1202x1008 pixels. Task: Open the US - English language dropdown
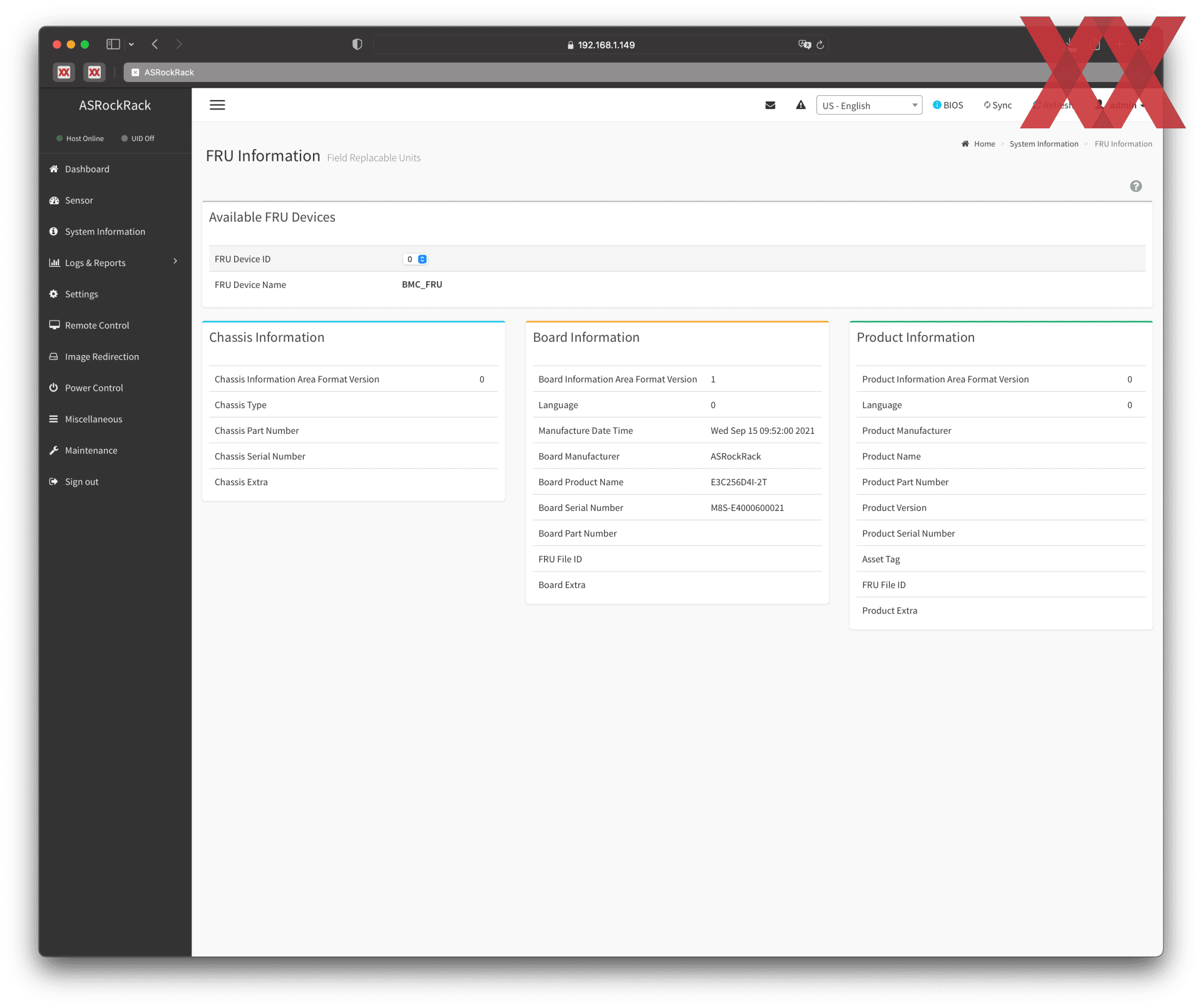pyautogui.click(x=869, y=105)
